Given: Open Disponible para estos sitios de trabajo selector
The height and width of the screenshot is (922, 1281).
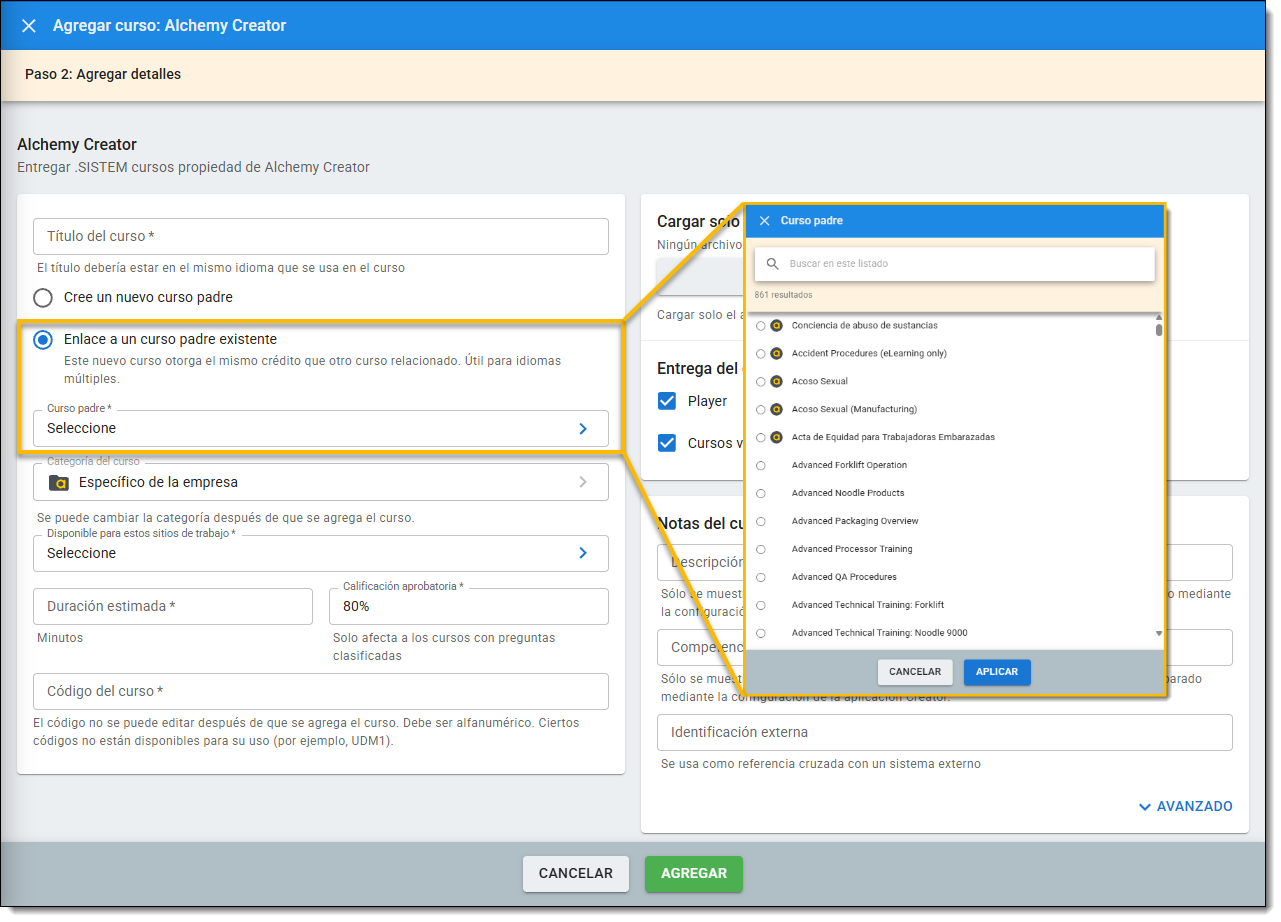Looking at the screenshot, I should (320, 554).
